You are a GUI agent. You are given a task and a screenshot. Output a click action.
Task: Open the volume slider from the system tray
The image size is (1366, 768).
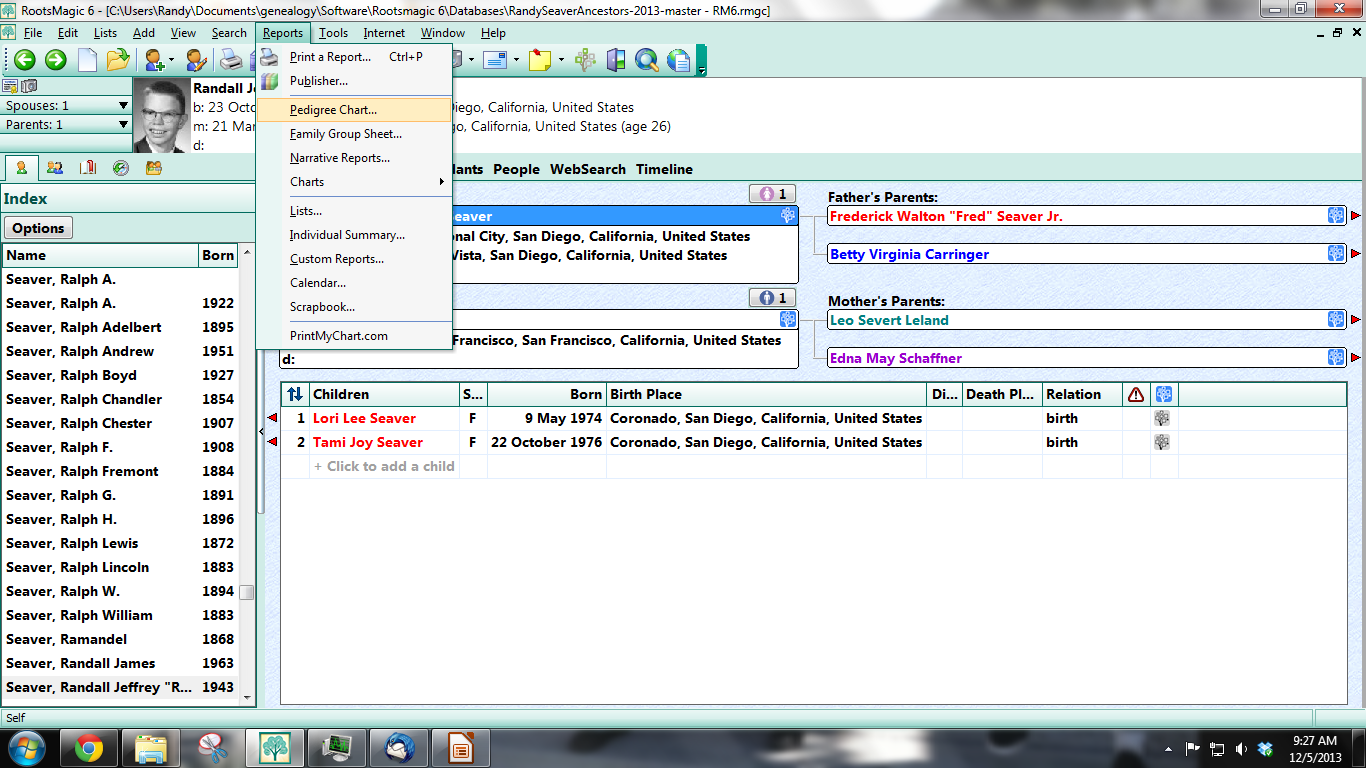click(x=1240, y=748)
